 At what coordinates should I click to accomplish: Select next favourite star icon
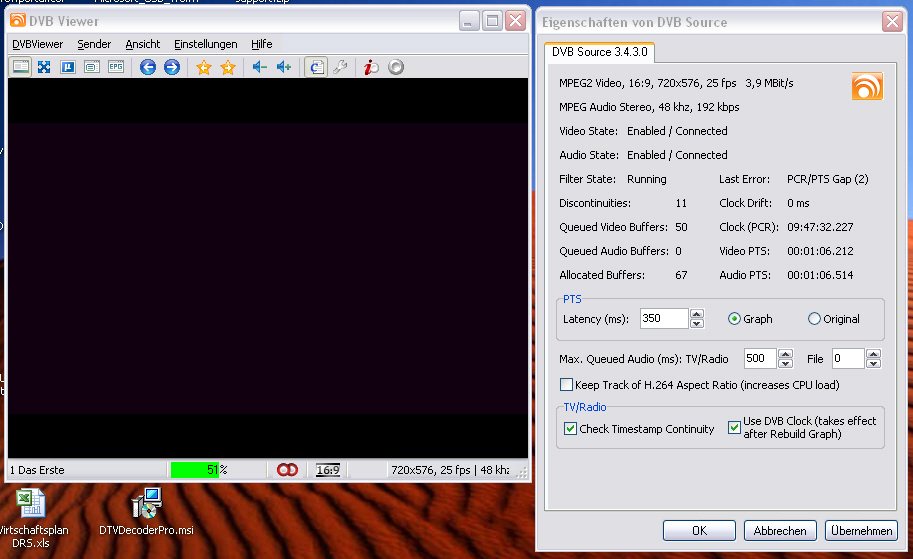pos(228,67)
